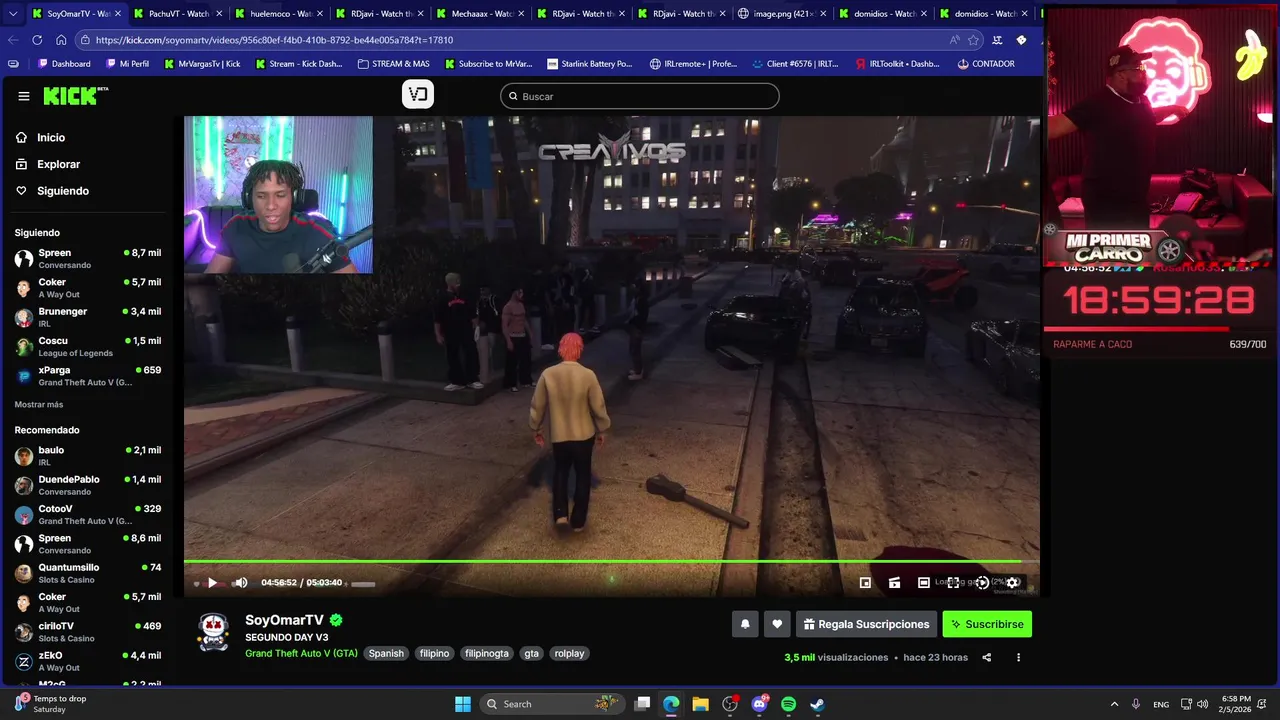Open File Explorer from the taskbar
Image resolution: width=1280 pixels, height=720 pixels.
(x=700, y=704)
